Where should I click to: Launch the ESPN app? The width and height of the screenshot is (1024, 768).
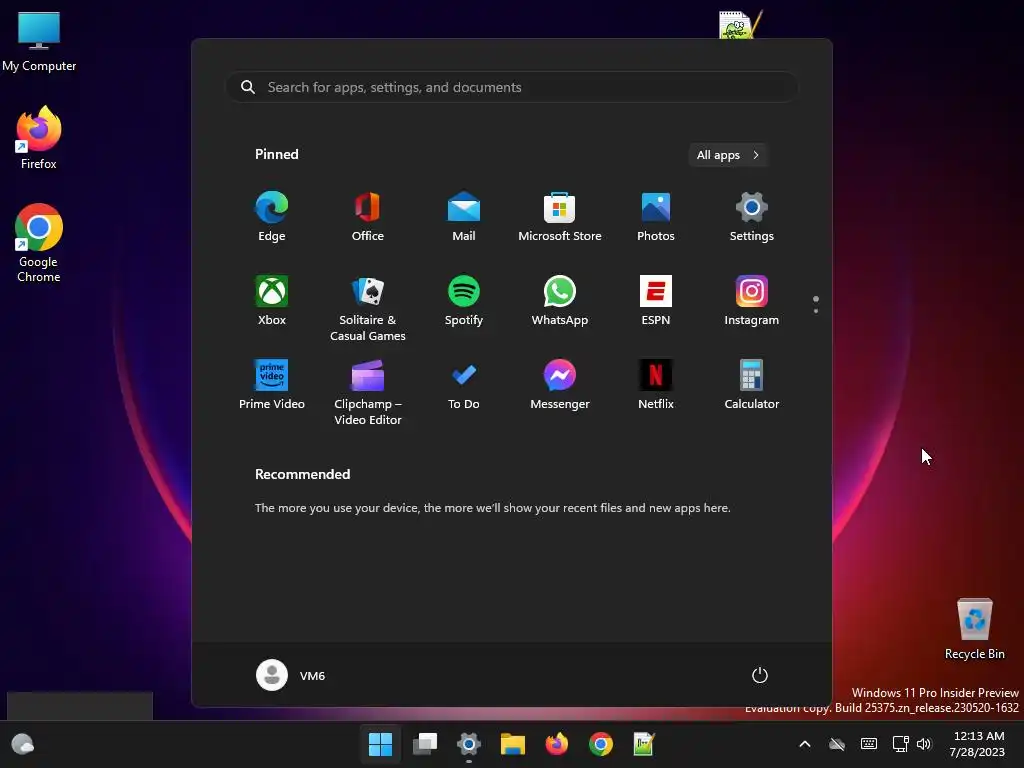click(x=656, y=301)
